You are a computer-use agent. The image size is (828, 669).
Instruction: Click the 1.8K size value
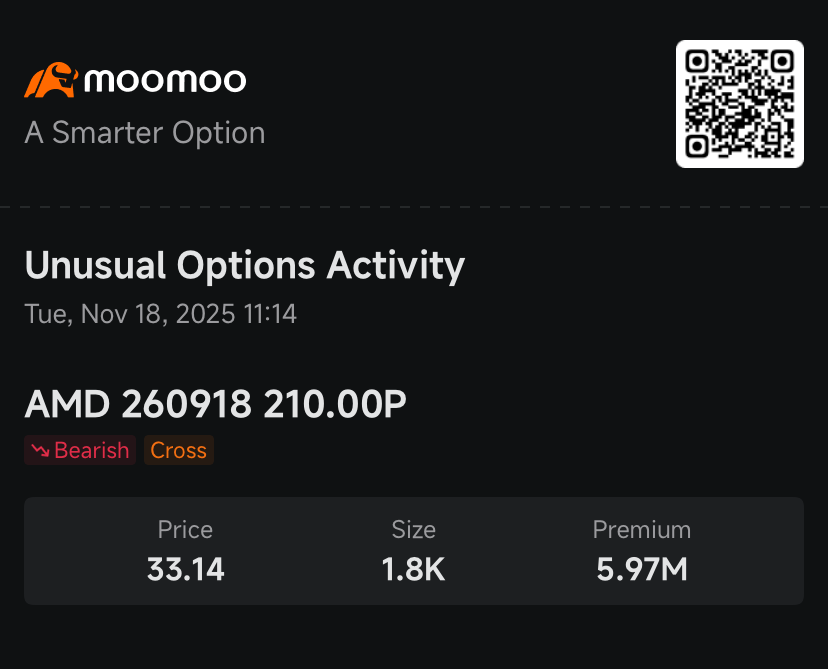(x=413, y=569)
